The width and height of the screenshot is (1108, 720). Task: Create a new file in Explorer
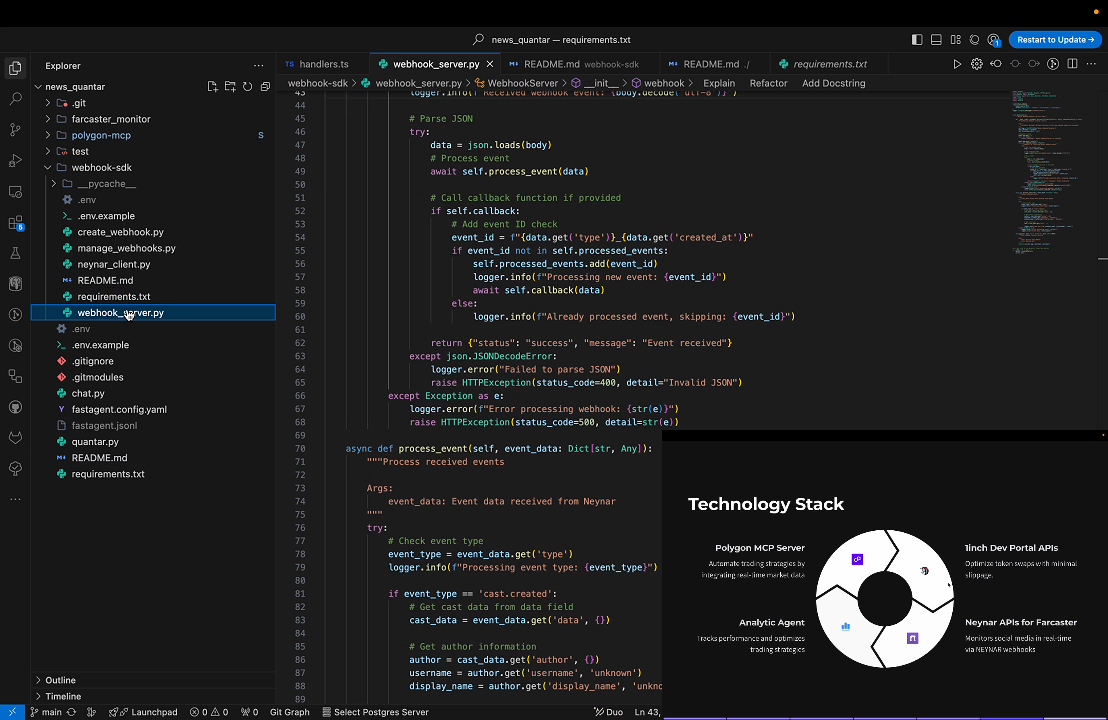pos(212,86)
